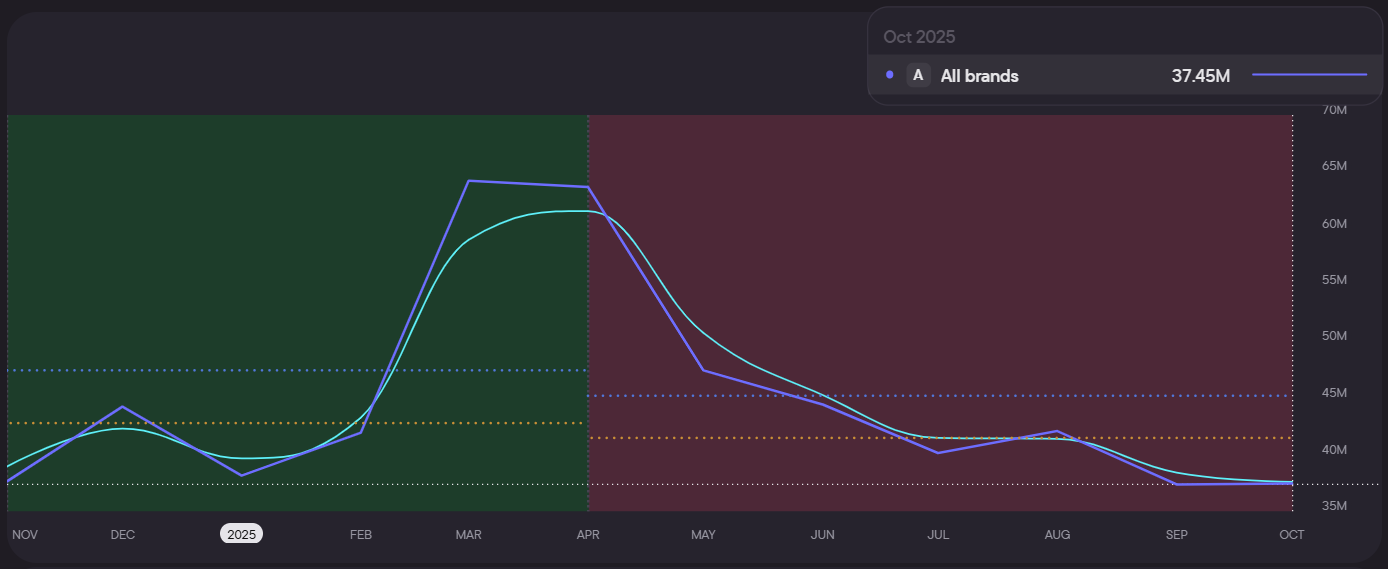This screenshot has width=1388, height=569.
Task: Select the JUL month label
Action: (938, 534)
